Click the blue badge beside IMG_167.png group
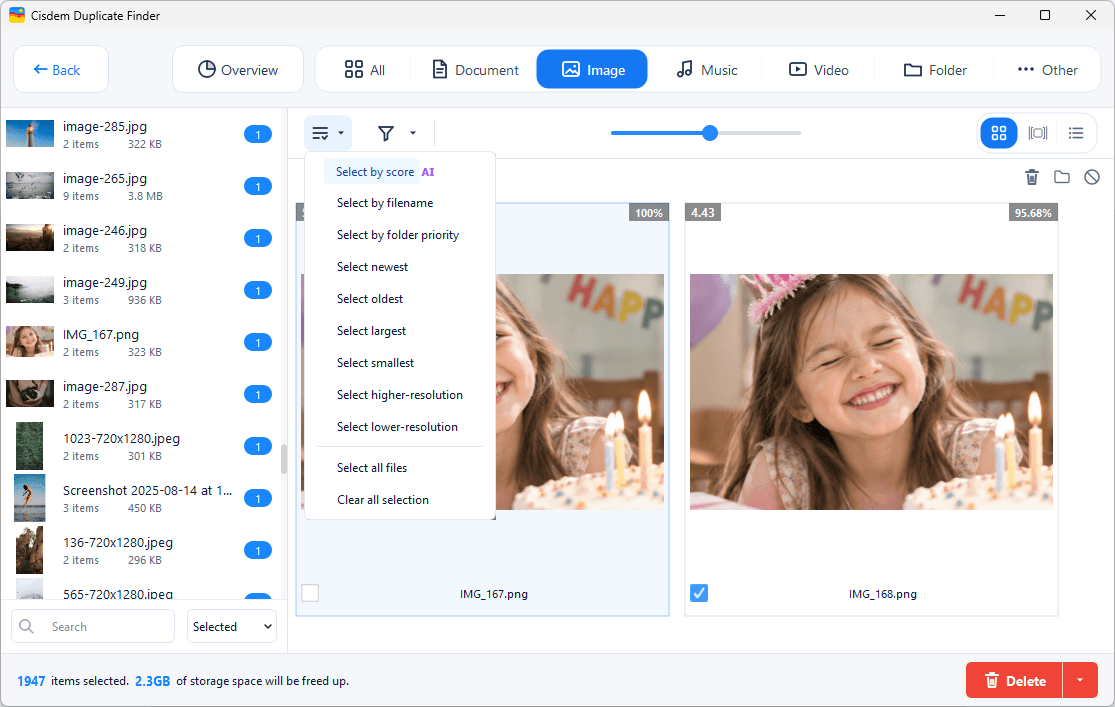This screenshot has width=1115, height=707. point(257,343)
